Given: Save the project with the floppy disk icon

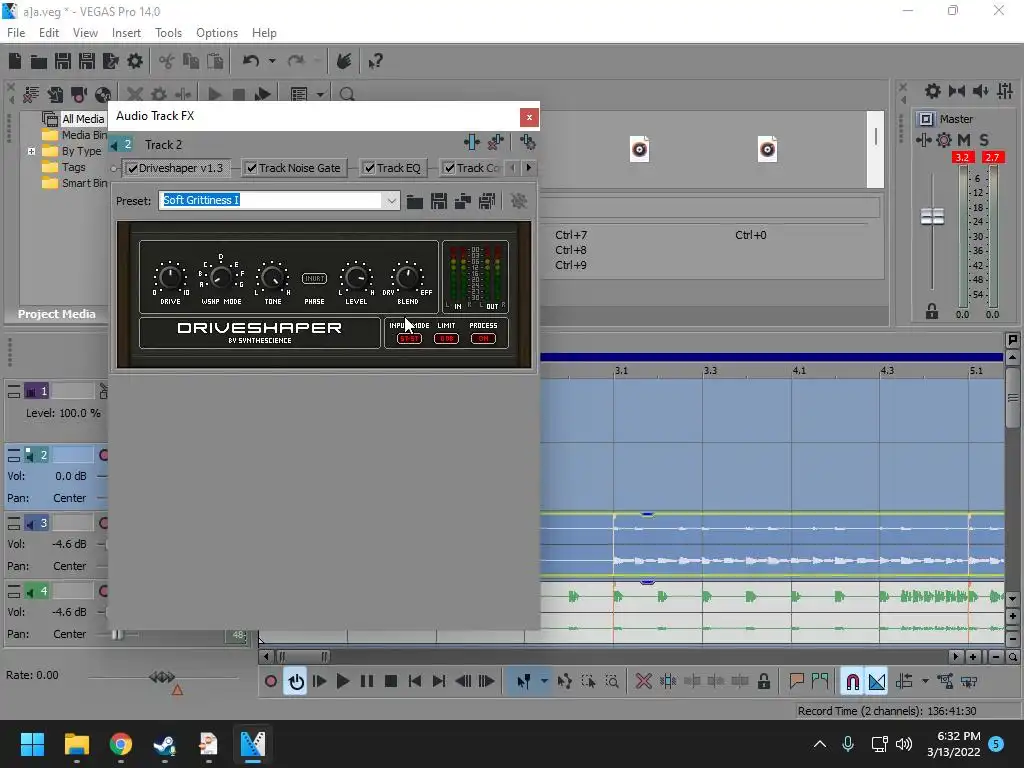Looking at the screenshot, I should tap(63, 61).
